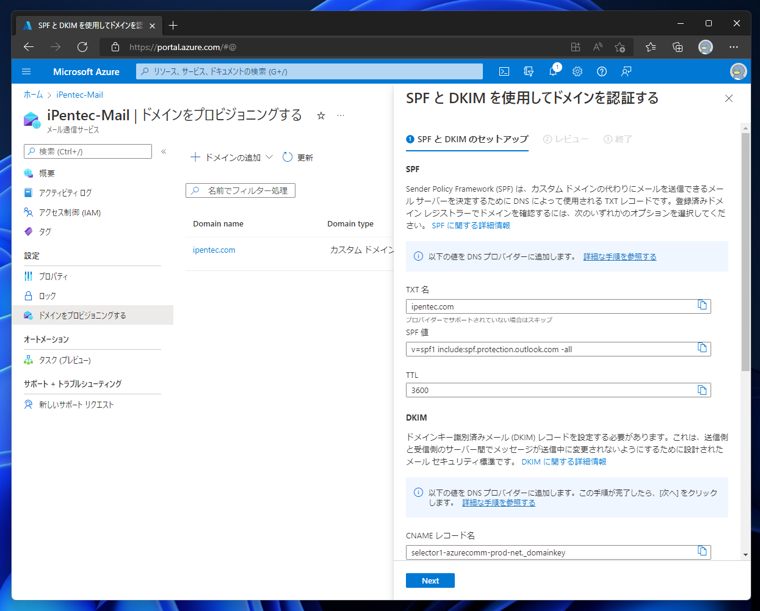
Task: Copy the CNAME record name value
Action: pos(702,551)
